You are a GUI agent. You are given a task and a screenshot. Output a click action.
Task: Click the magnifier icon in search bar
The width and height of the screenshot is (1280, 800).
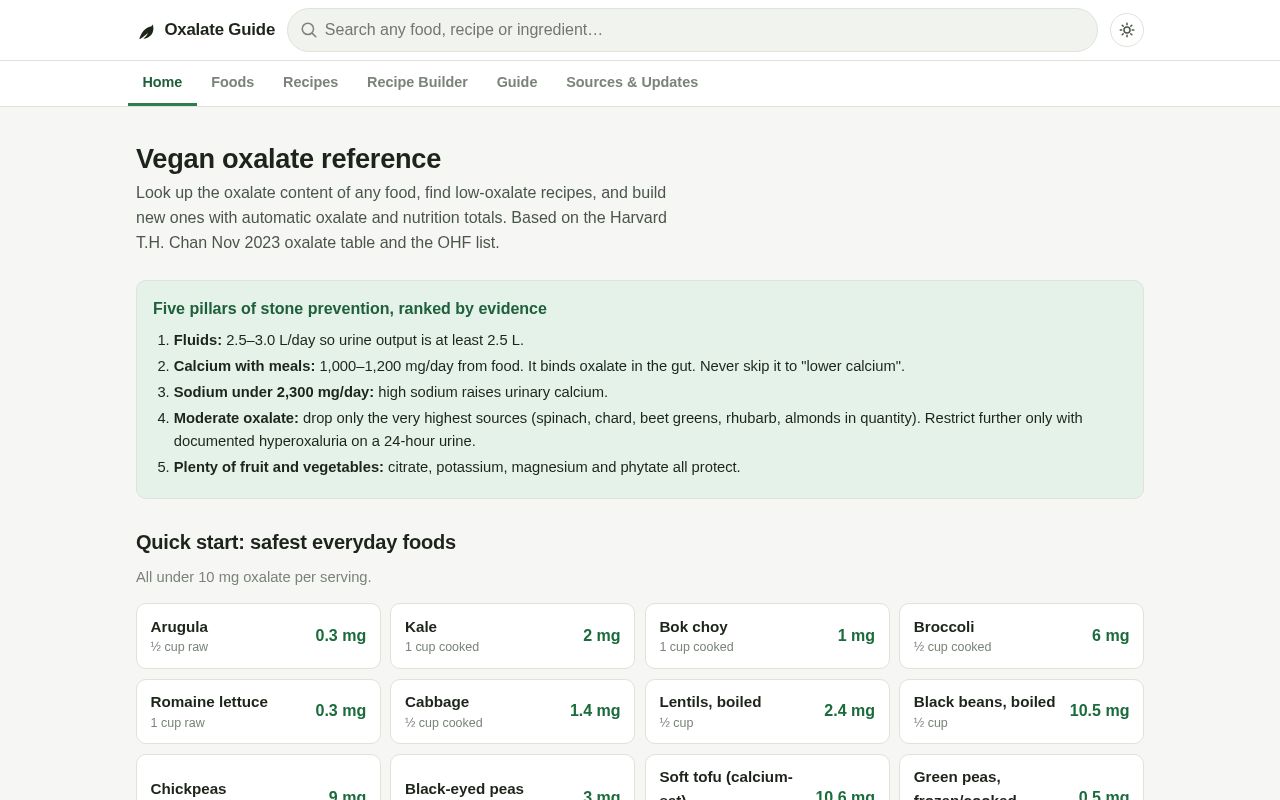pos(309,30)
